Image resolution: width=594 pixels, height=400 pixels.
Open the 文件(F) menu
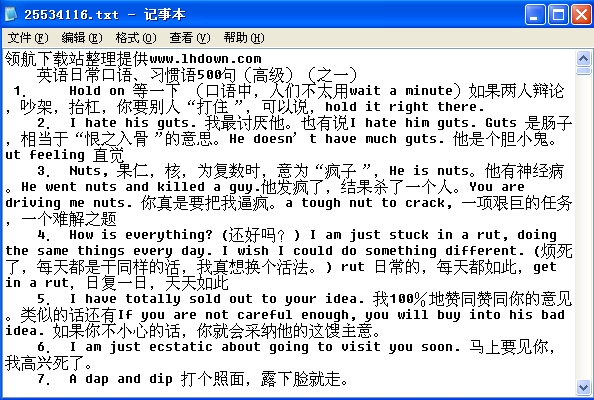point(28,38)
